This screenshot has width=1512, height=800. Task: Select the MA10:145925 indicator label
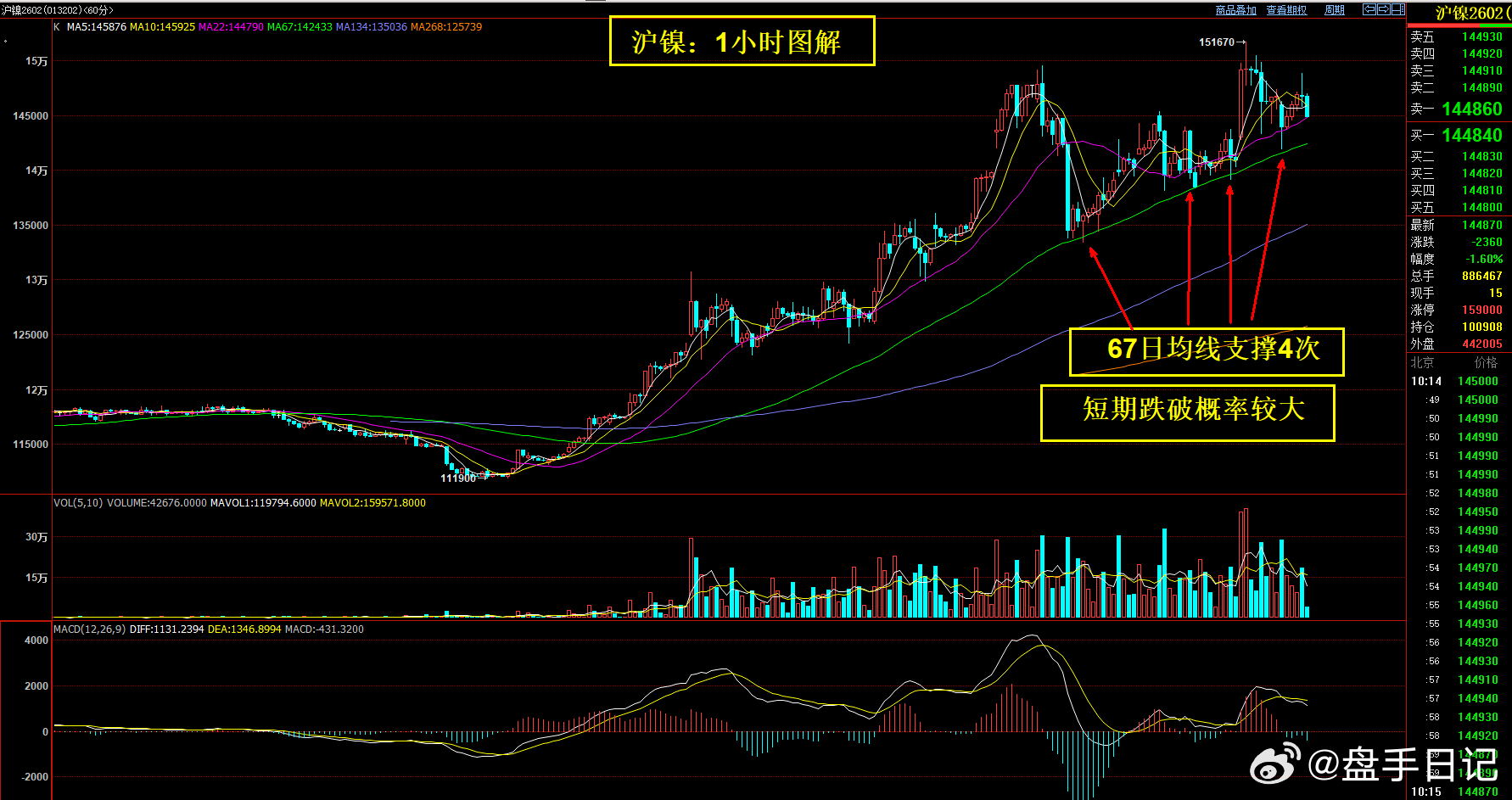[162, 27]
